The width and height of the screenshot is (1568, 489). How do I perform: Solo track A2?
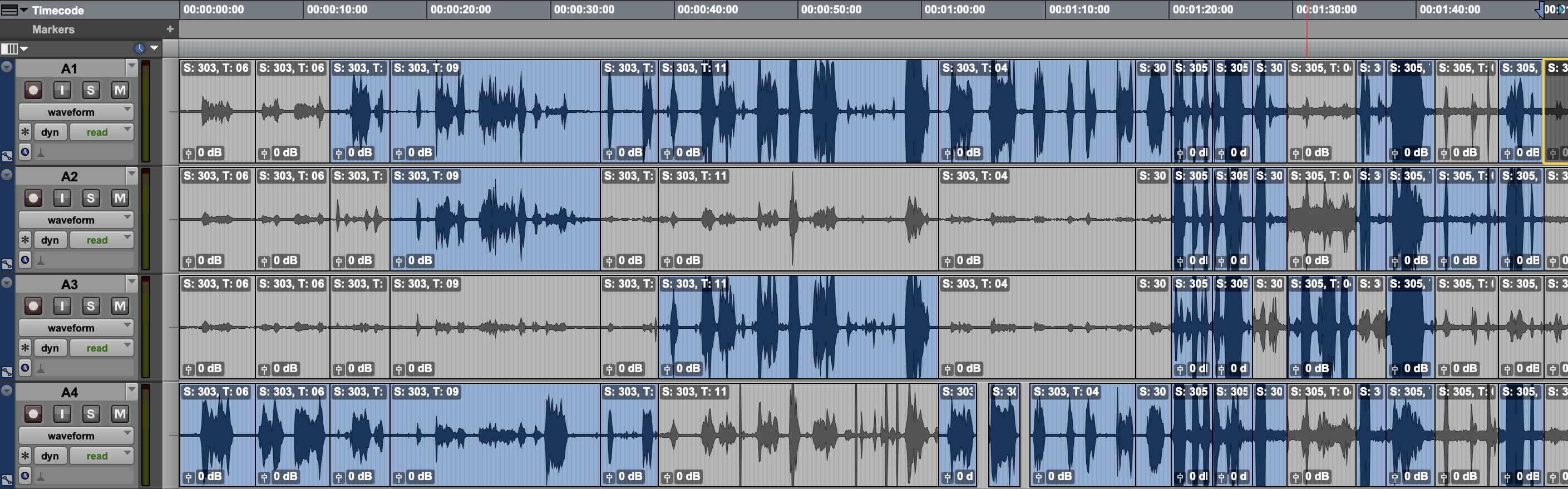click(91, 198)
